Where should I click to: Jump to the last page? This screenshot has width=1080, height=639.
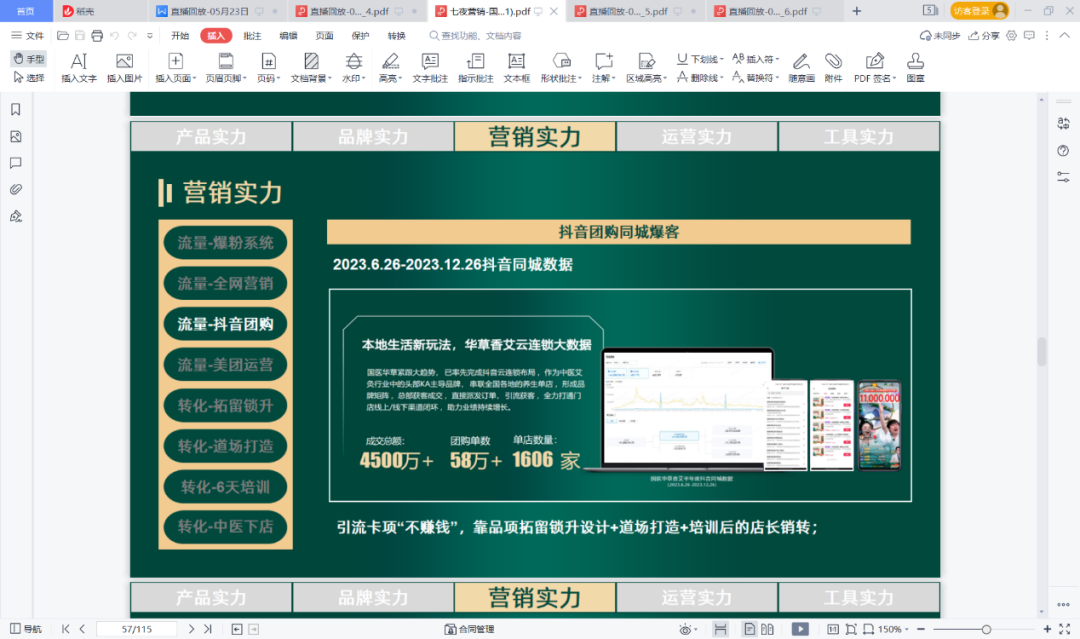click(207, 629)
